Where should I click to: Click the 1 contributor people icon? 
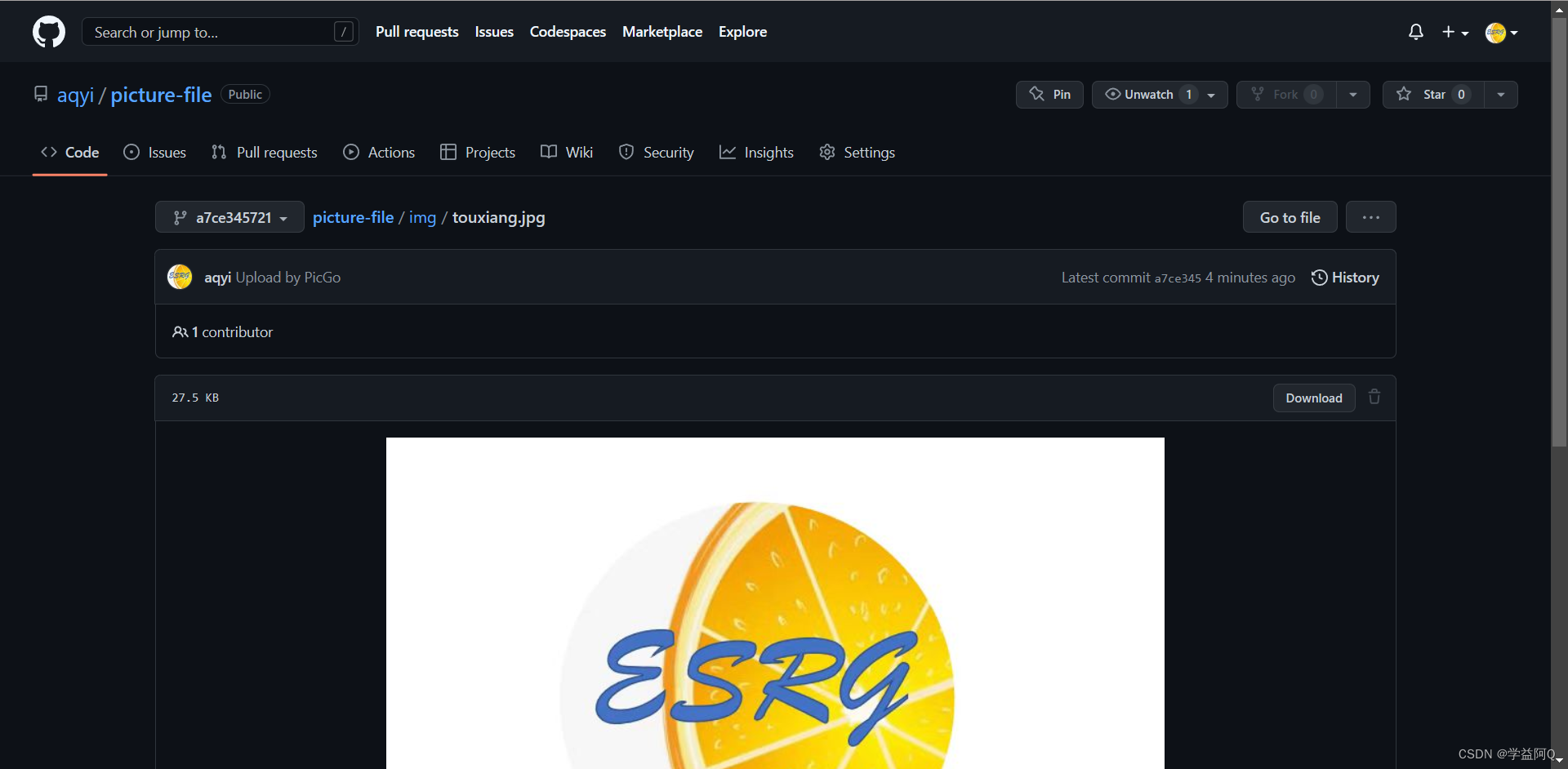[180, 332]
